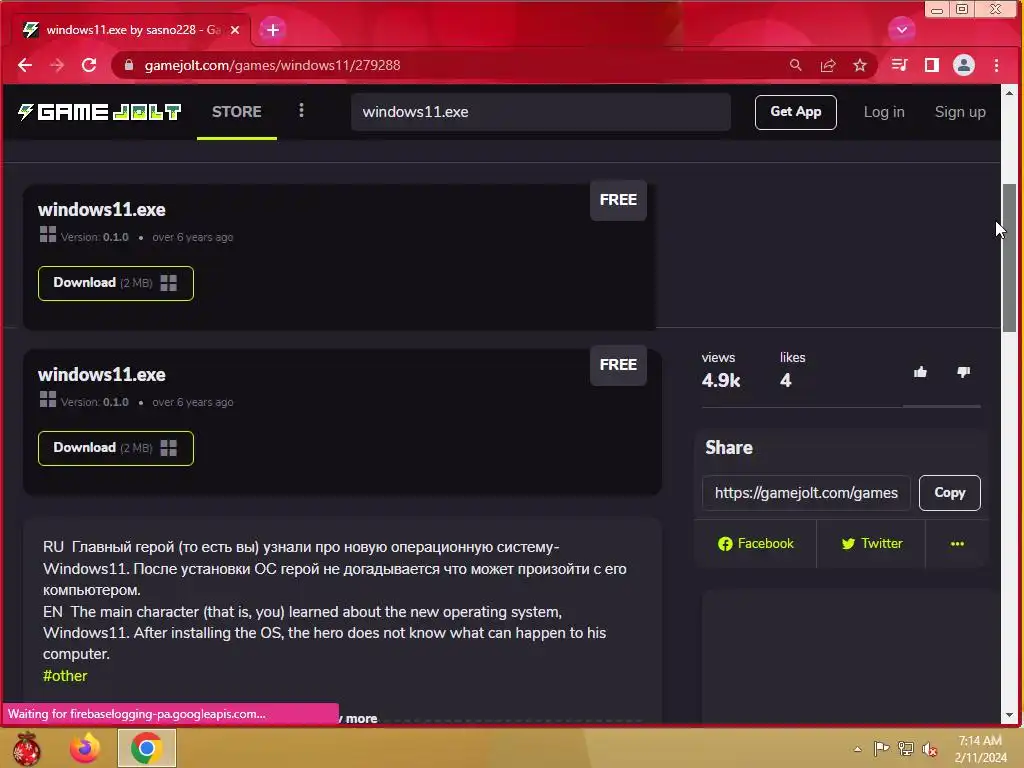Click the second windows11.exe package title

click(x=101, y=375)
